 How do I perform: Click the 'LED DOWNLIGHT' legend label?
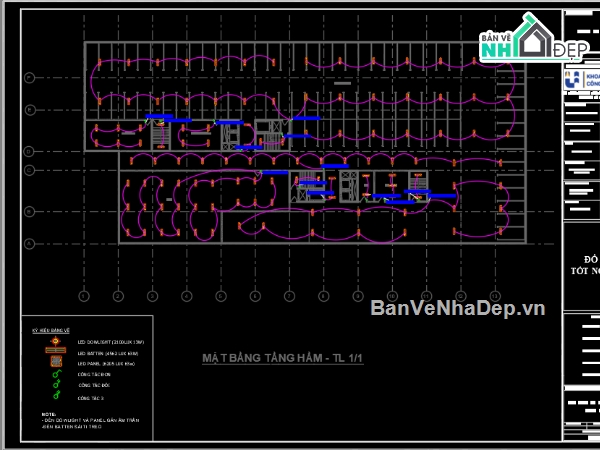click(x=111, y=342)
